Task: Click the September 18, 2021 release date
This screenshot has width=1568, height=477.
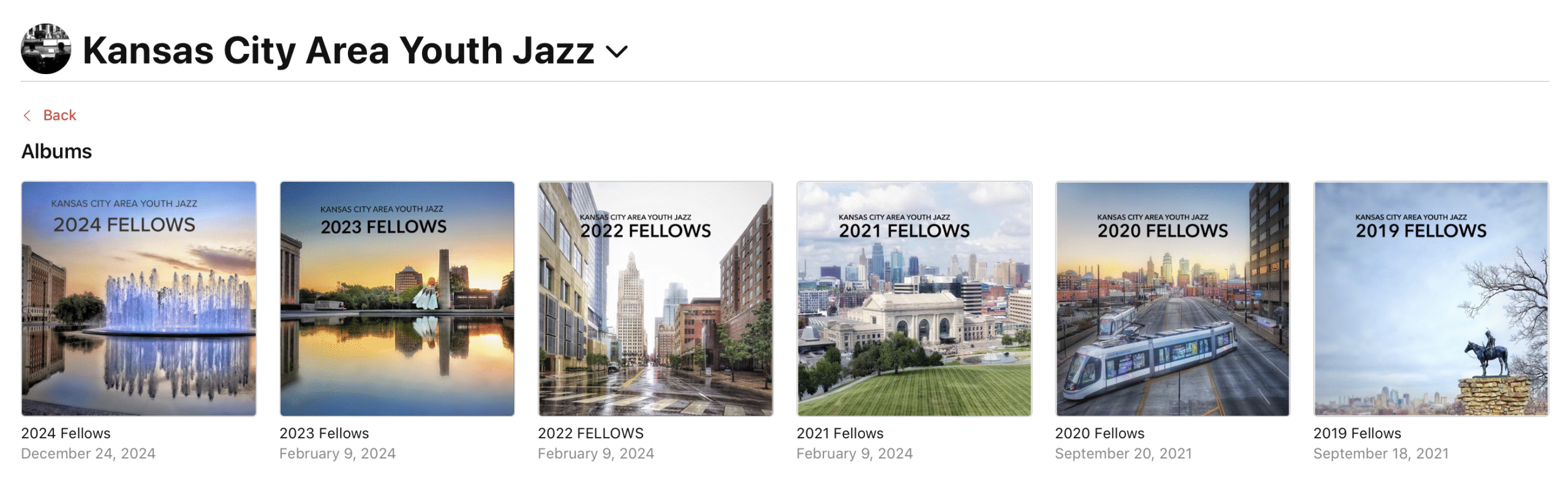Action: (1381, 453)
